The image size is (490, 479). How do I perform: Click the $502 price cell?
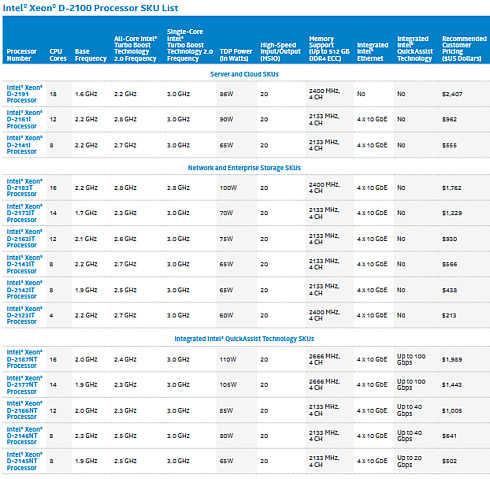(449, 461)
